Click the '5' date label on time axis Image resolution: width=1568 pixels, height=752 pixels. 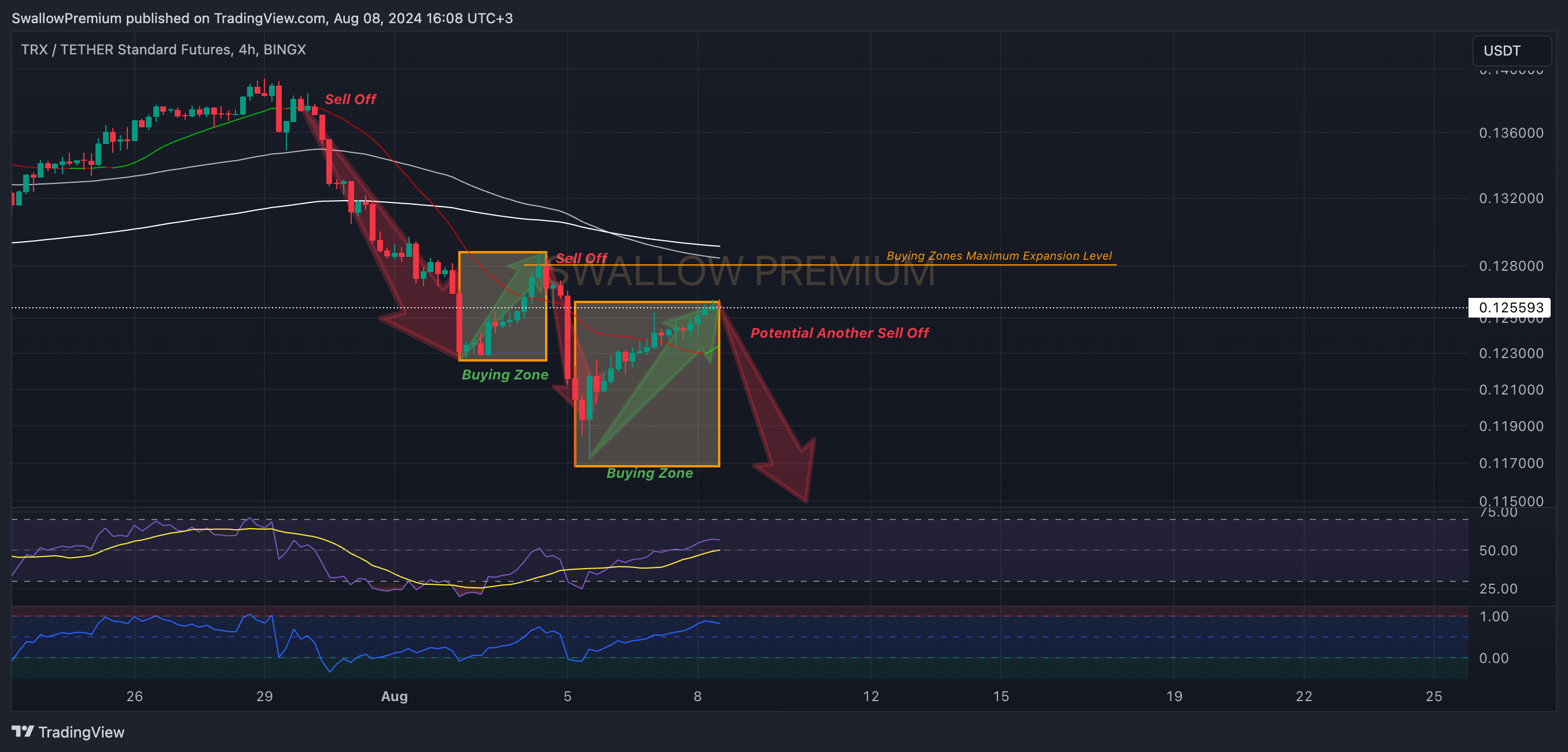(567, 696)
